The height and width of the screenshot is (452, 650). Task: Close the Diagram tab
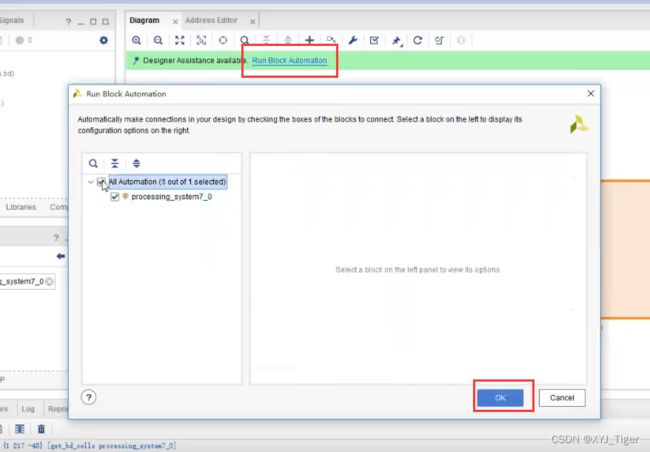pos(175,22)
